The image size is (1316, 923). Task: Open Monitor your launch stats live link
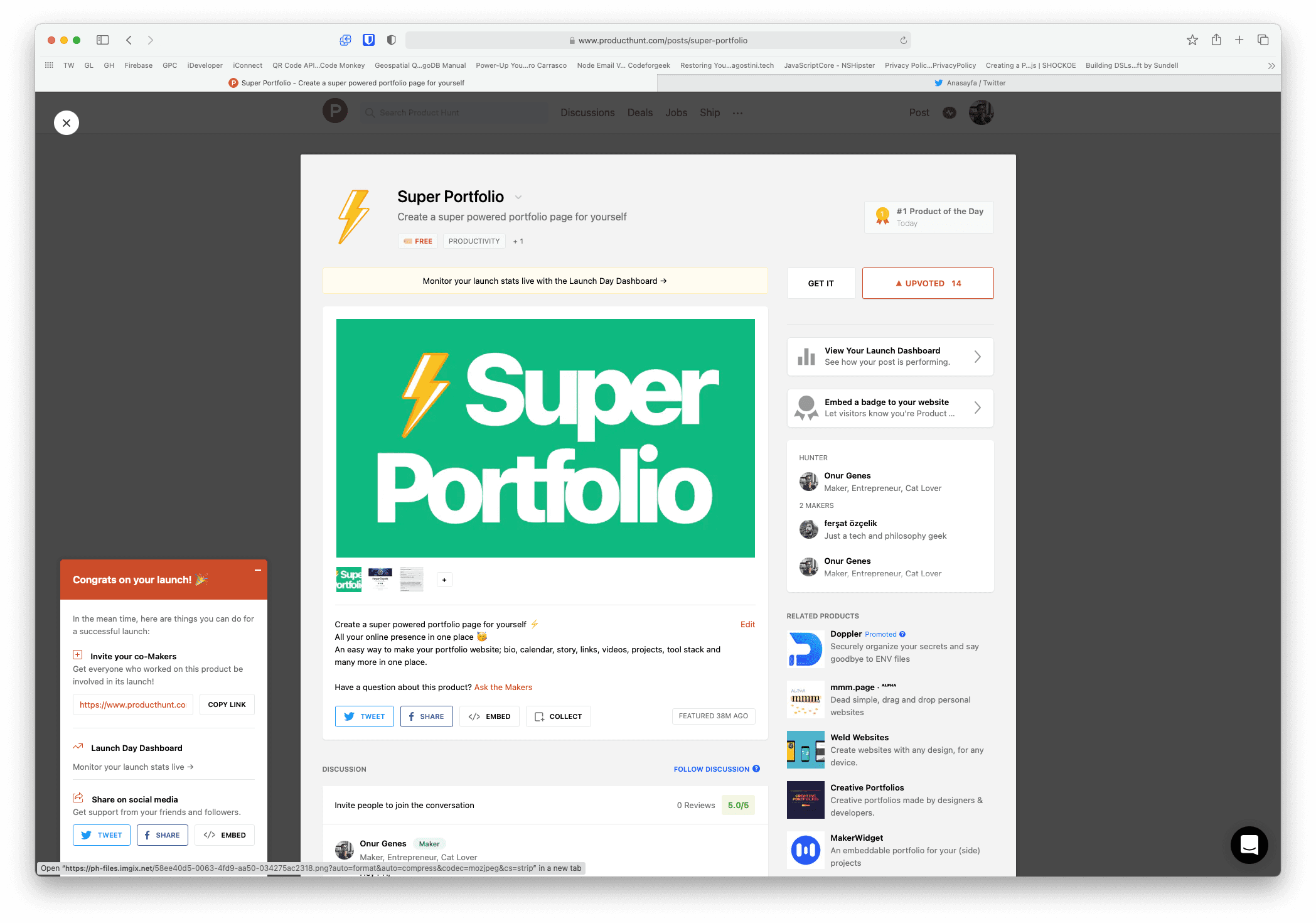click(x=133, y=767)
